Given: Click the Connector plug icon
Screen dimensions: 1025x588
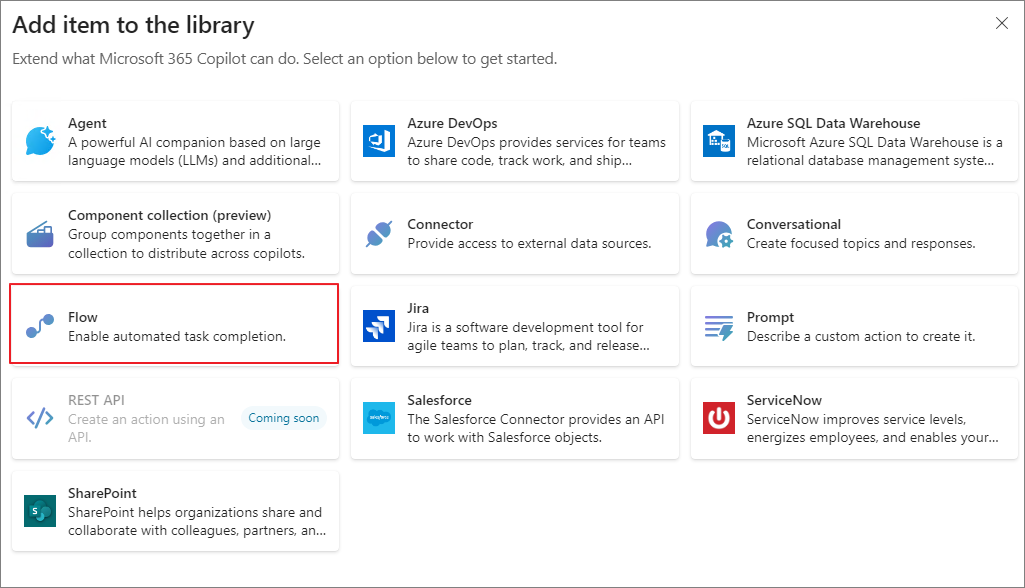Looking at the screenshot, I should 379,233.
